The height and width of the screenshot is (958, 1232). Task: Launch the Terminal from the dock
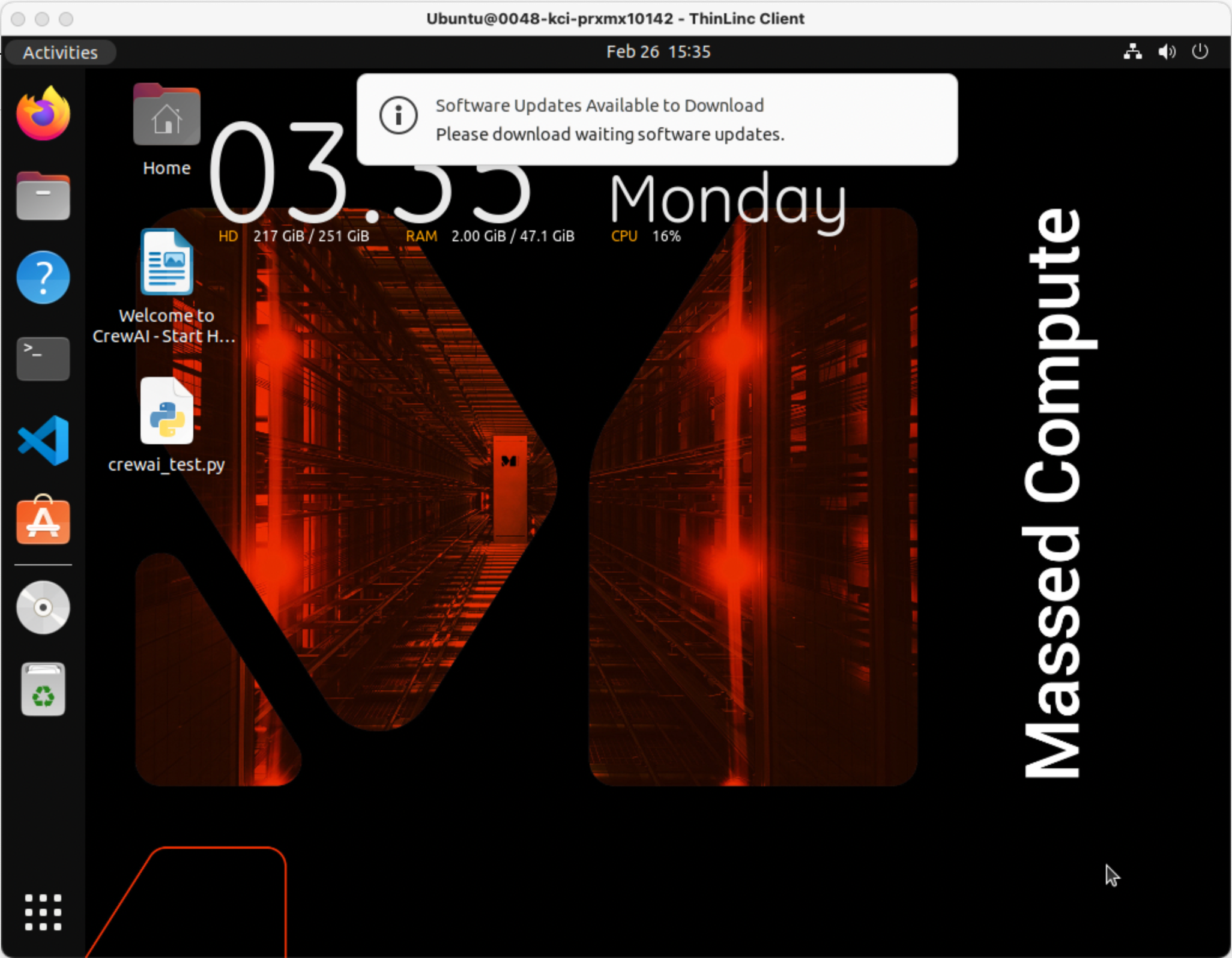43,358
